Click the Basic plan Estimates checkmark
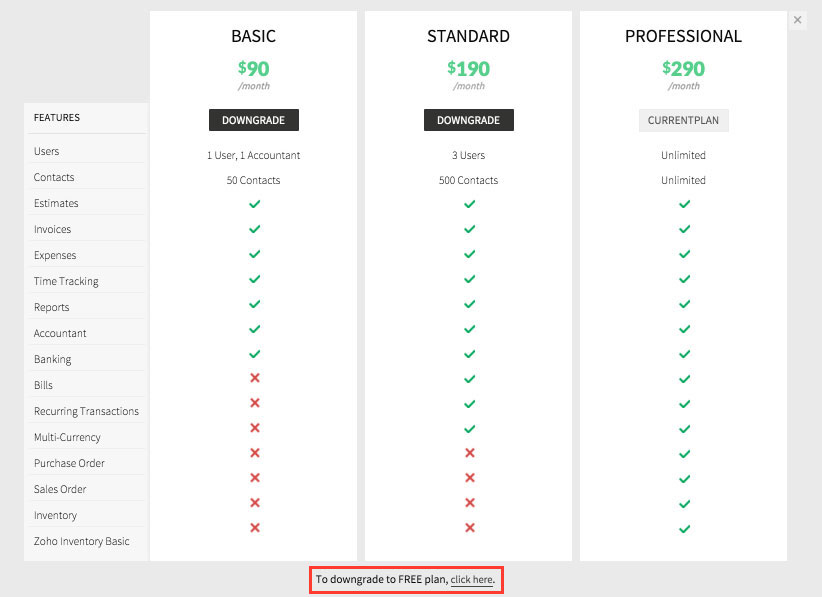Image resolution: width=822 pixels, height=597 pixels. (x=255, y=204)
